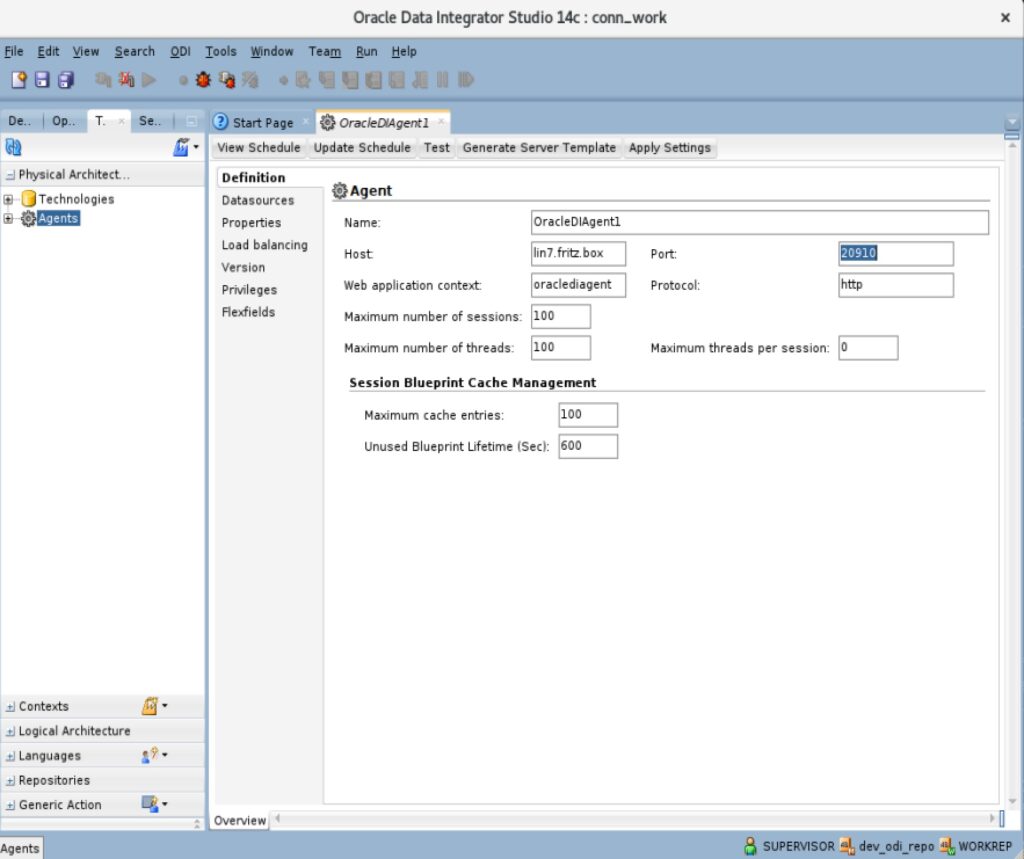Screen dimensions: 1024x859
Task: Switch to the Start Page tab
Action: click(262, 122)
